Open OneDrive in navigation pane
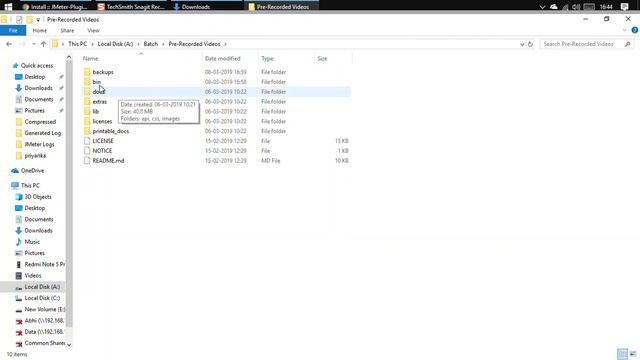Screen dimensions: 640x360 pyautogui.click(x=32, y=171)
